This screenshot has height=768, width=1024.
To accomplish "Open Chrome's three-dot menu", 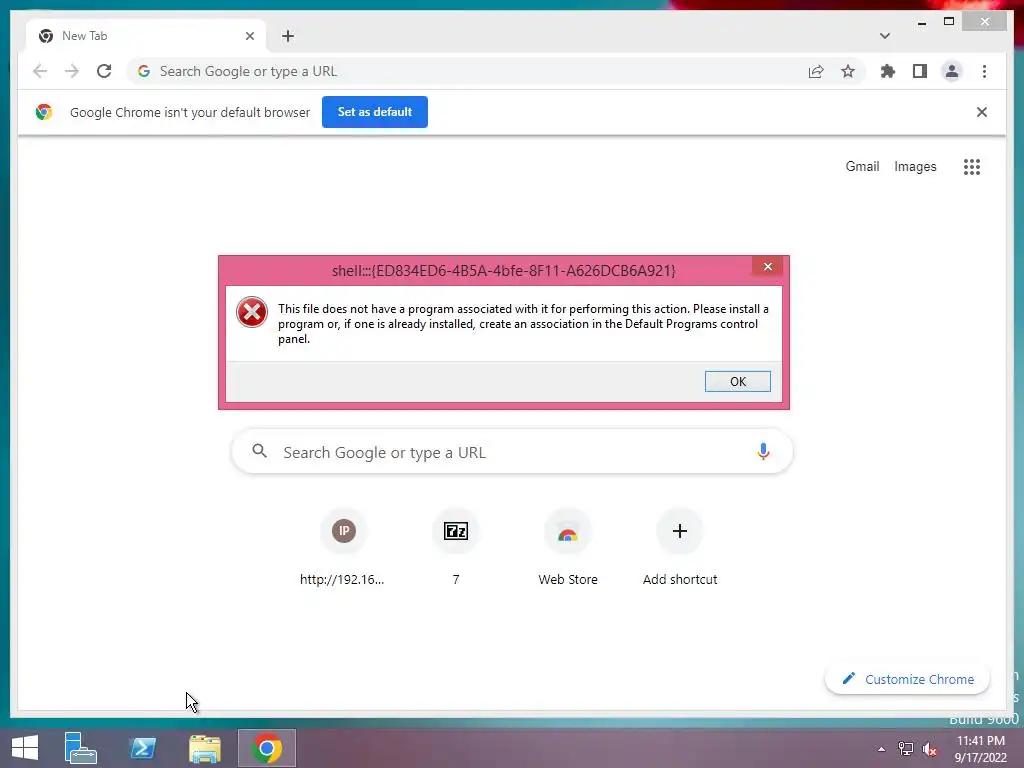I will 984,71.
